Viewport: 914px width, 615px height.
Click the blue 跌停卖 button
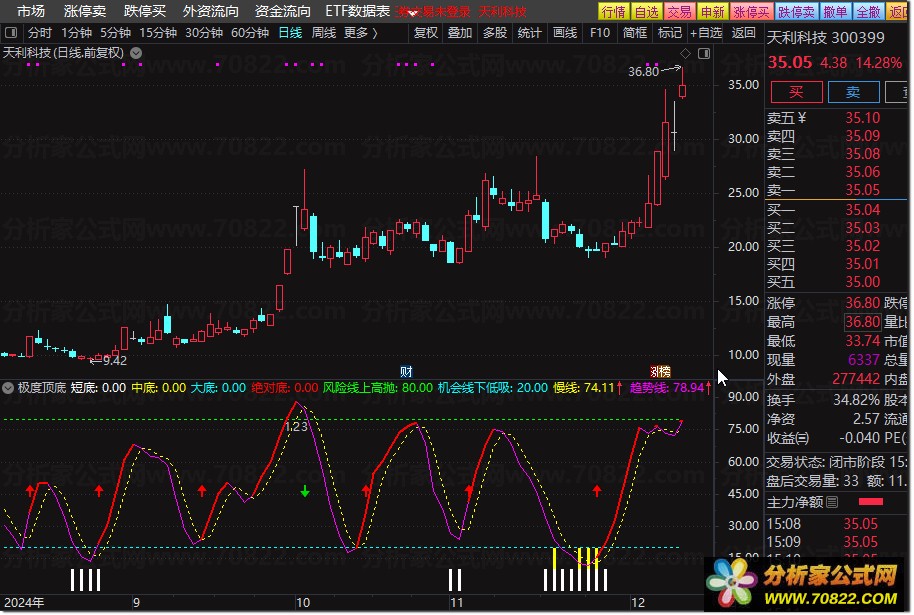coord(797,12)
